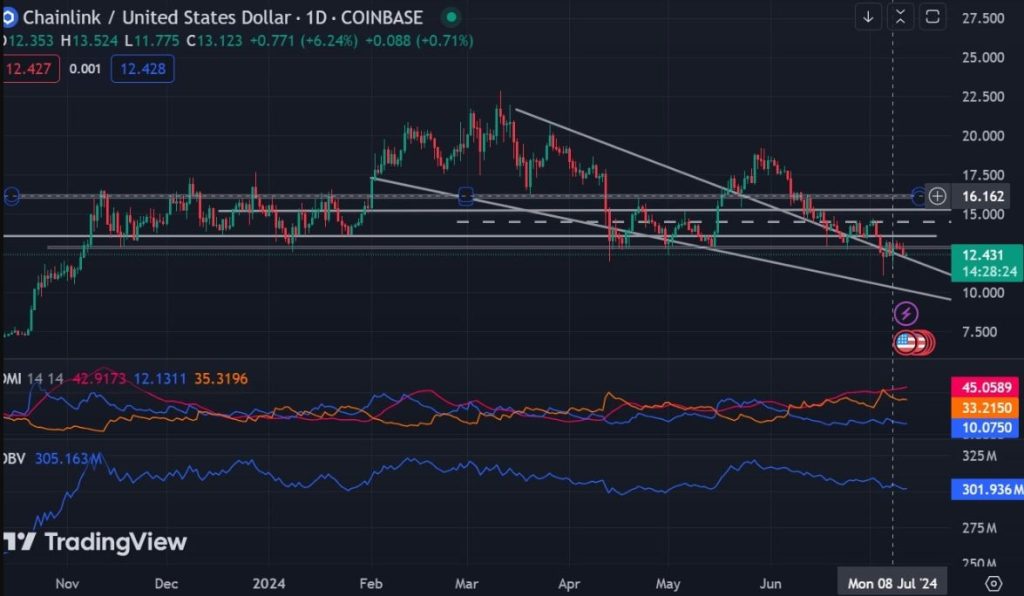Click the 7.500 price scale label
Image resolution: width=1024 pixels, height=596 pixels.
click(979, 332)
